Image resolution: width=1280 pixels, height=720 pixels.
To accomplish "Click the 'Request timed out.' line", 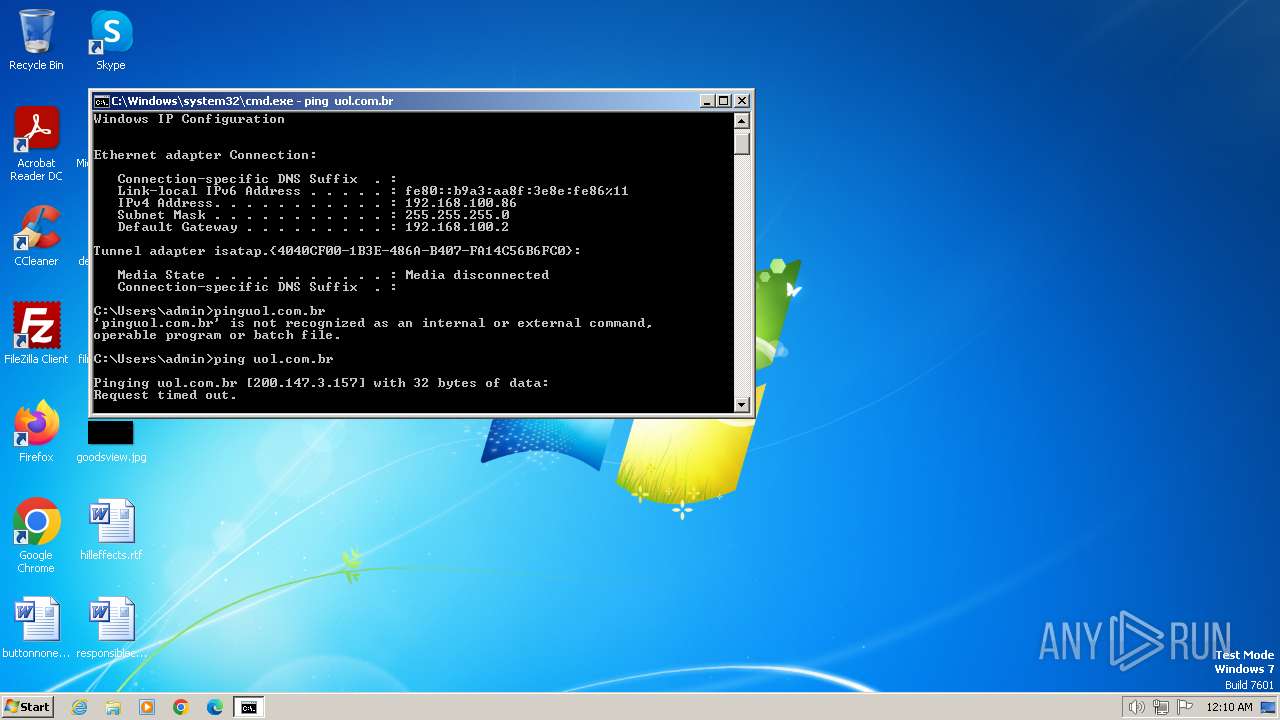I will pos(165,395).
